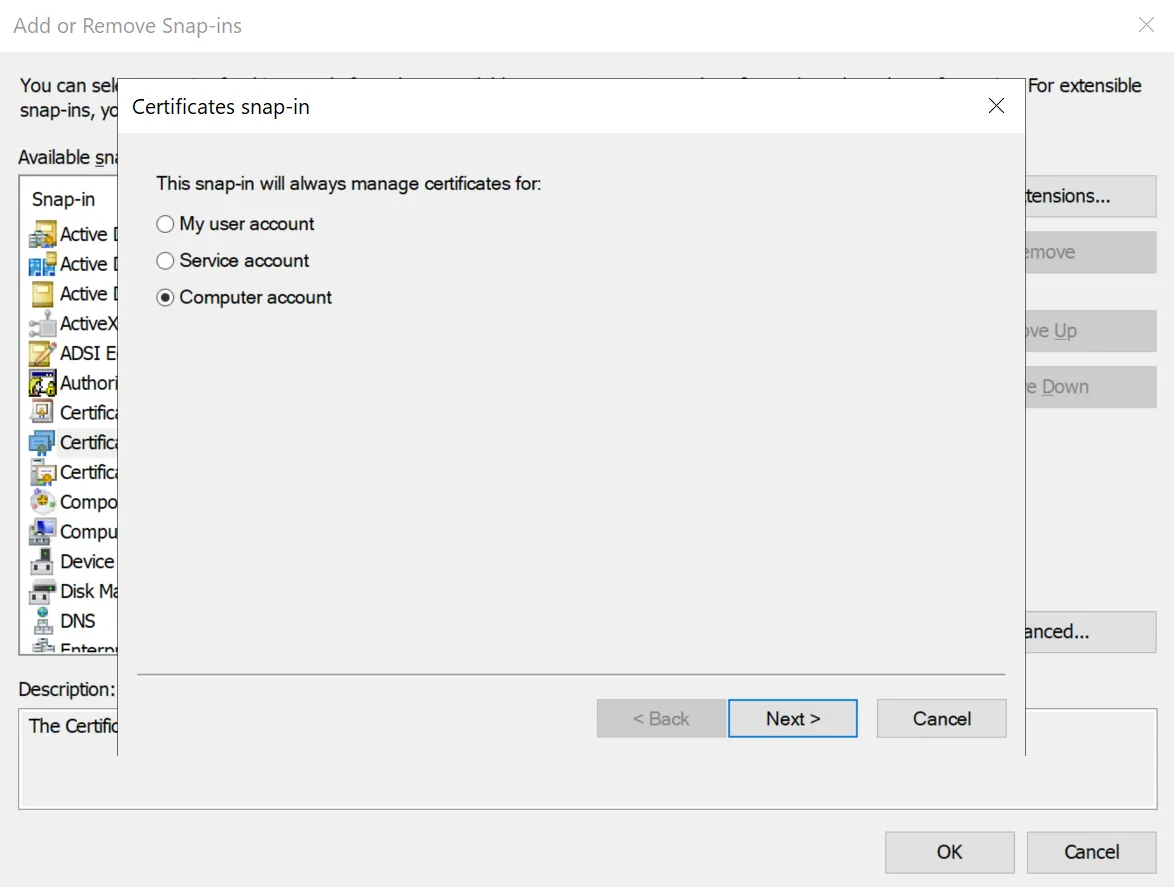Click the third Active Directory snap-in icon

43,294
